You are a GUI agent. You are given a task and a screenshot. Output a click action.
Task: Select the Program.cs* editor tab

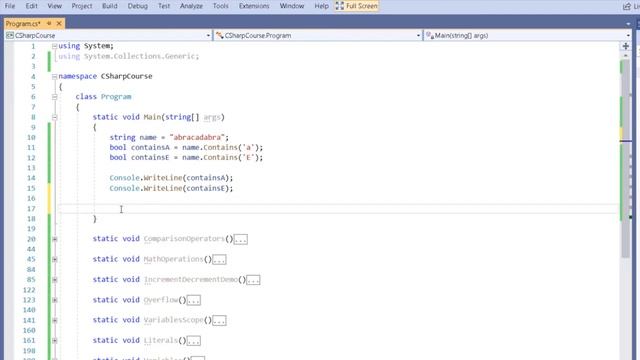coord(23,24)
